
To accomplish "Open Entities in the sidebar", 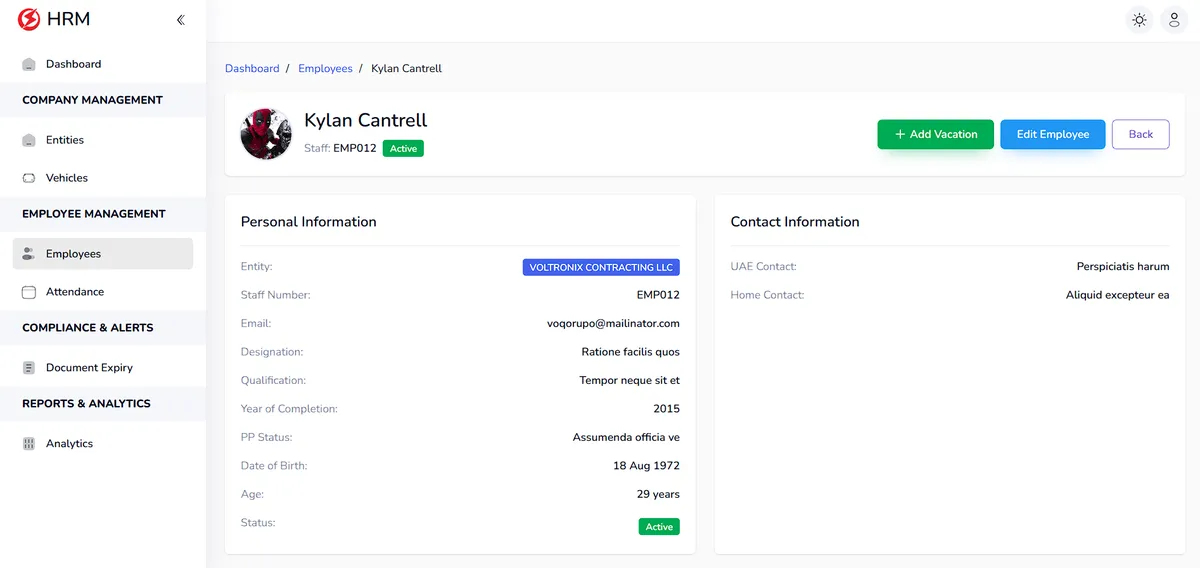I will 103,140.
